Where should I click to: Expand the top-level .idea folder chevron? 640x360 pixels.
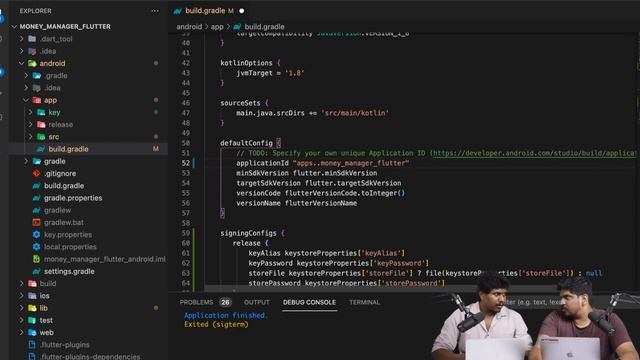pos(22,51)
